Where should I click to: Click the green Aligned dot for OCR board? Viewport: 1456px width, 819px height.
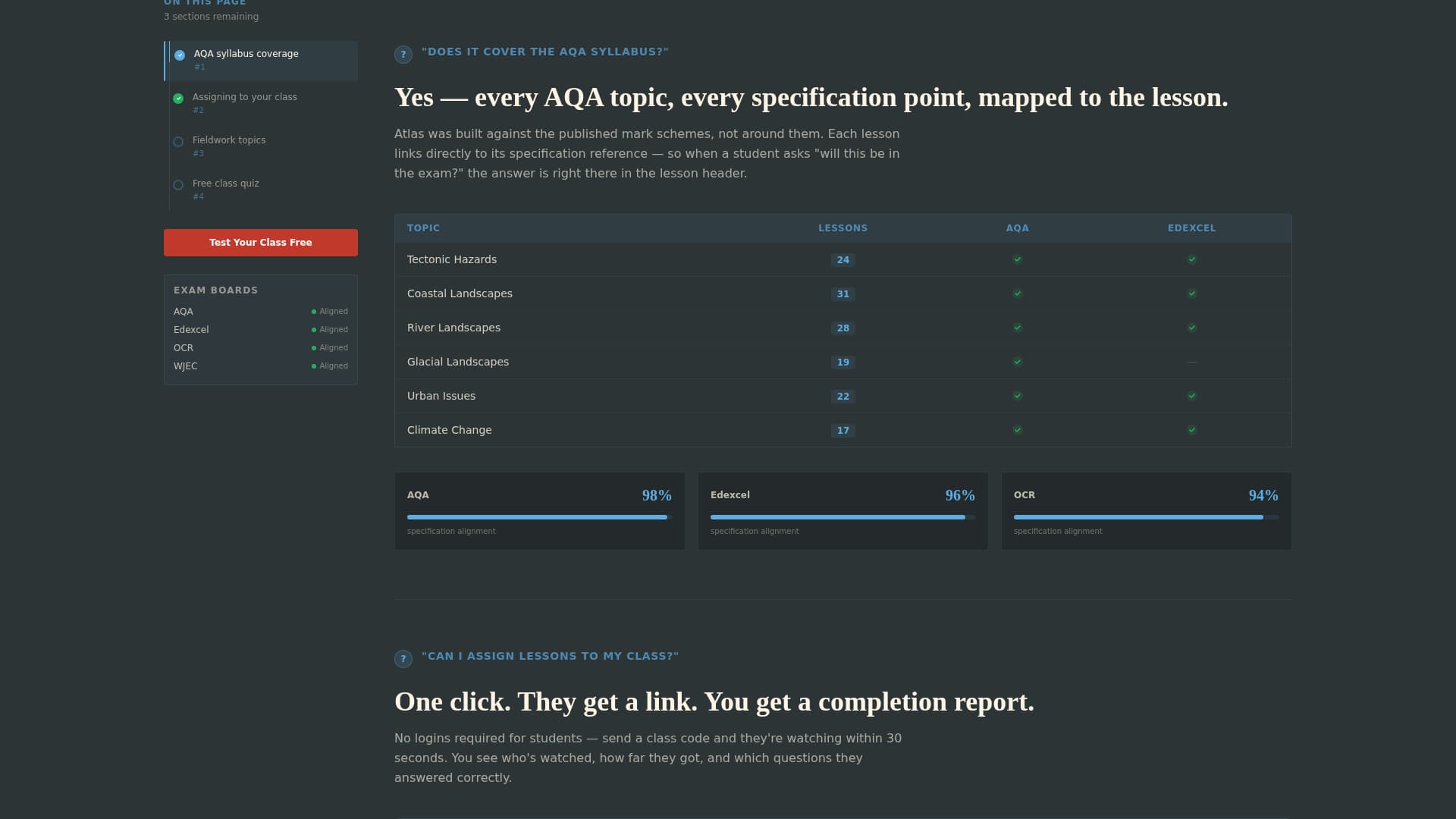point(314,348)
